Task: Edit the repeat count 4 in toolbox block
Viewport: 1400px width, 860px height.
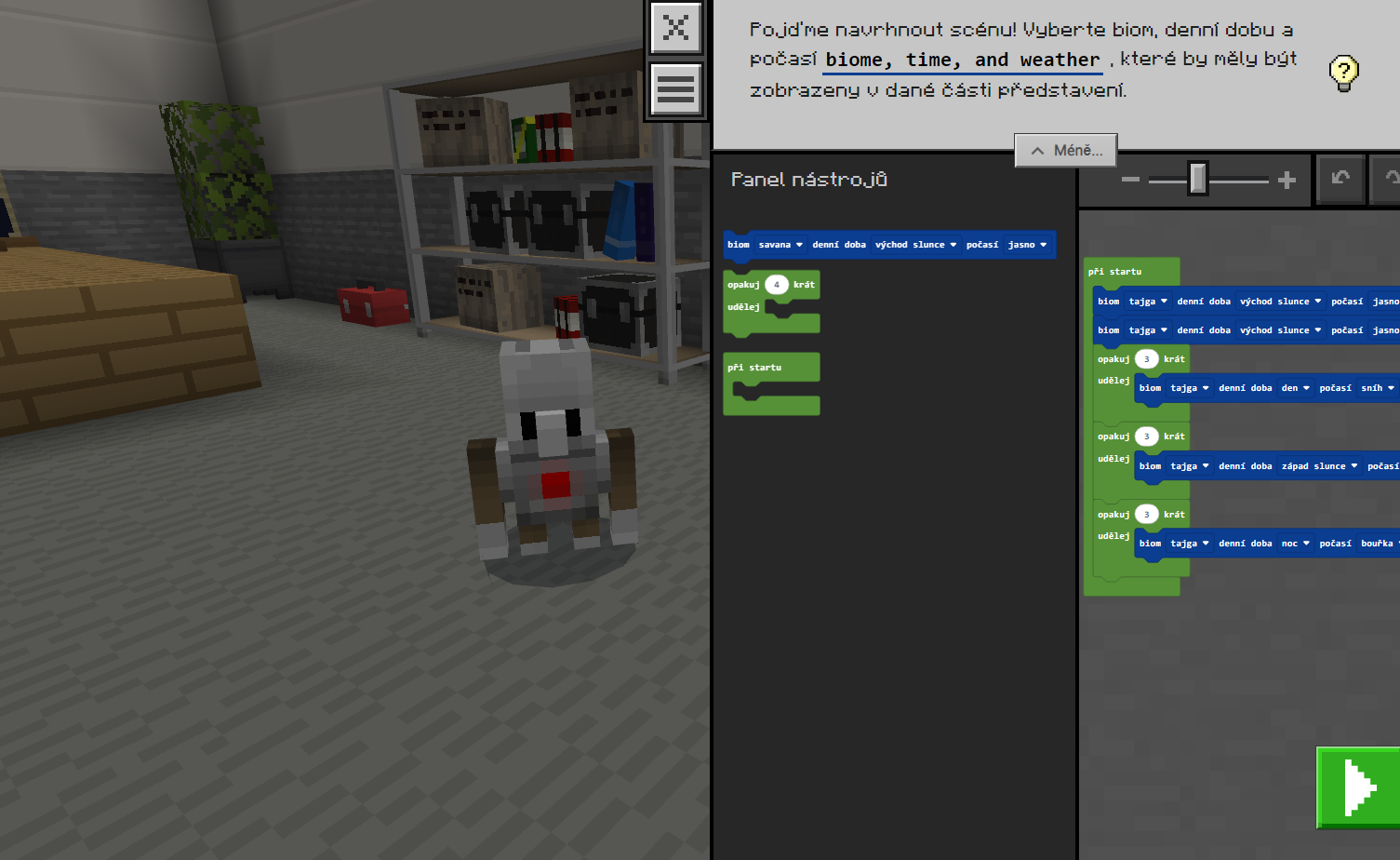Action: (777, 285)
